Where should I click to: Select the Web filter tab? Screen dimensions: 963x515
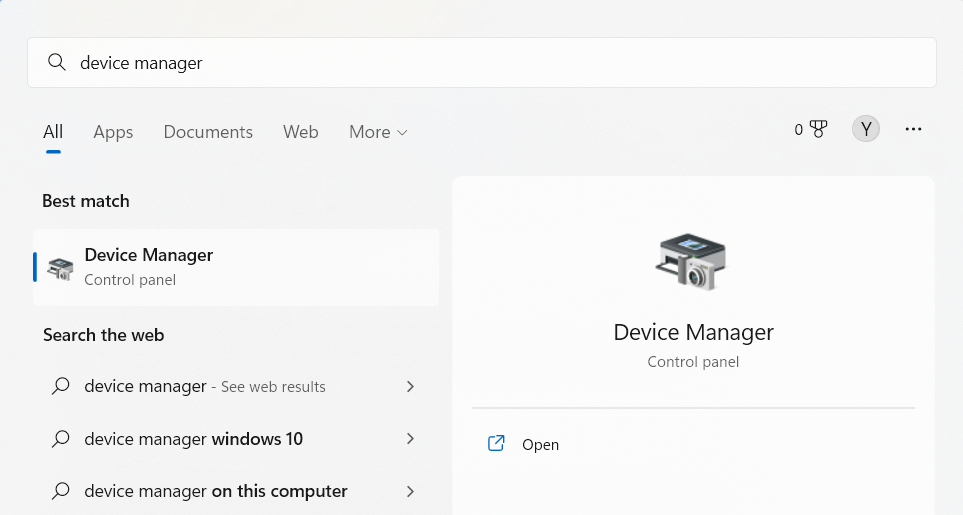(x=300, y=132)
